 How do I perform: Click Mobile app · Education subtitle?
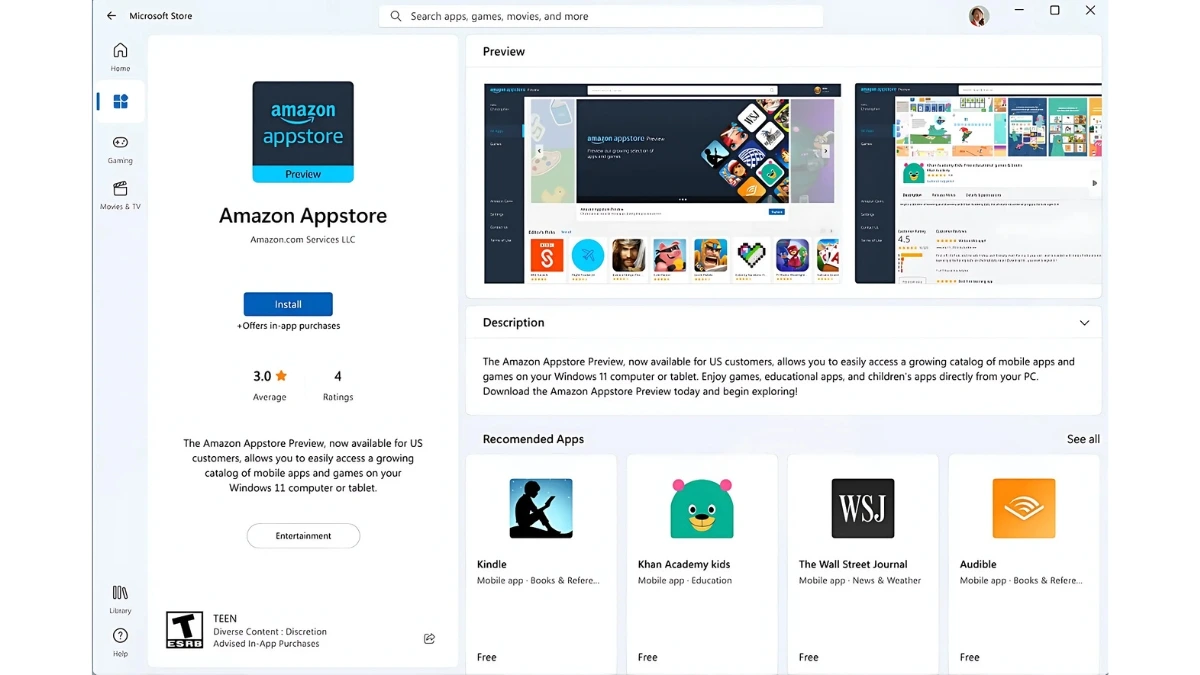(x=685, y=580)
